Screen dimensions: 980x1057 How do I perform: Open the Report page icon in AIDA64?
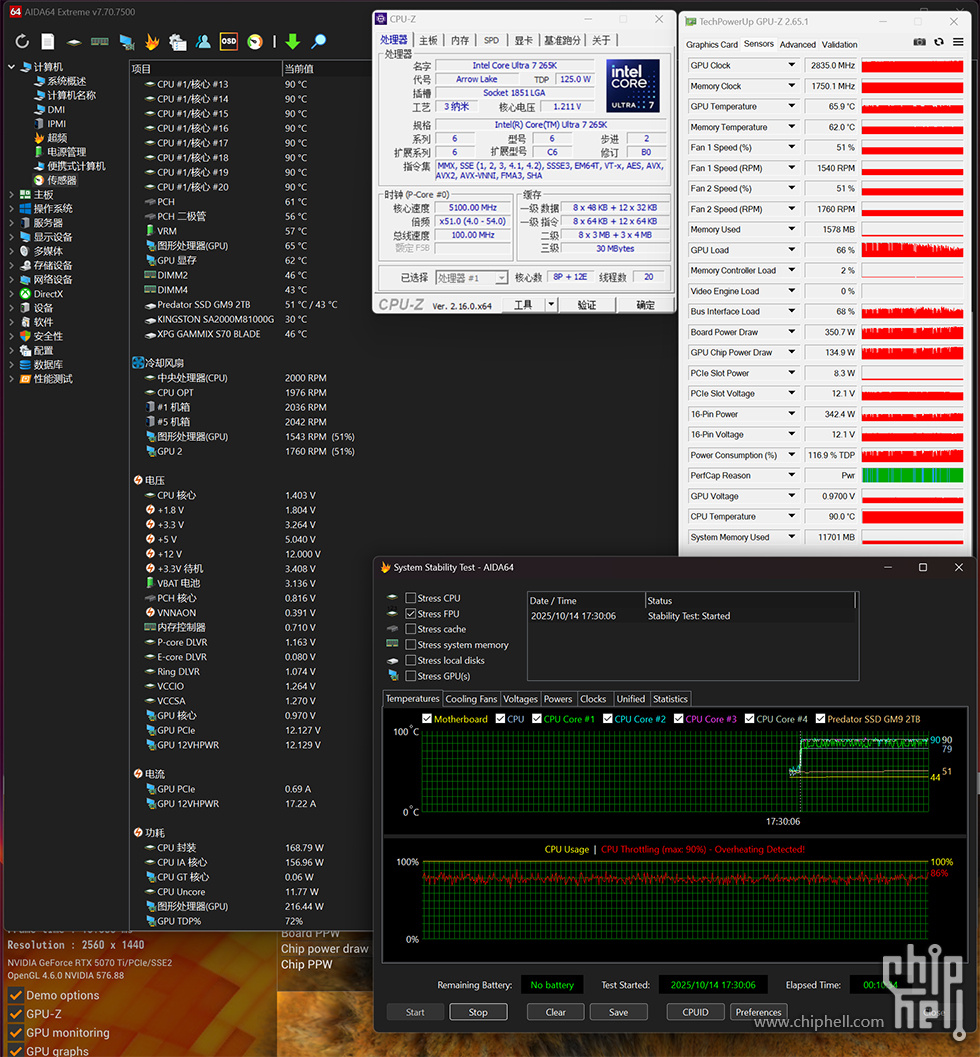coord(48,41)
